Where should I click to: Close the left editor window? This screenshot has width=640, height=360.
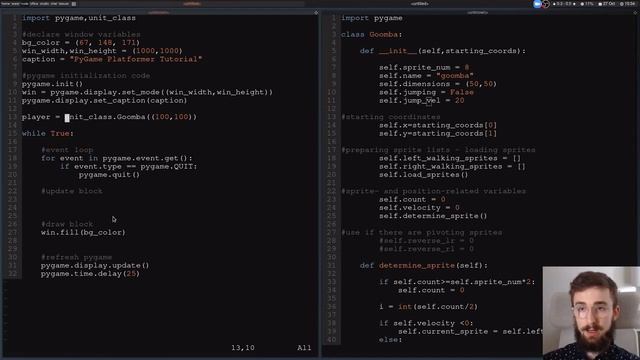pos(316,13)
